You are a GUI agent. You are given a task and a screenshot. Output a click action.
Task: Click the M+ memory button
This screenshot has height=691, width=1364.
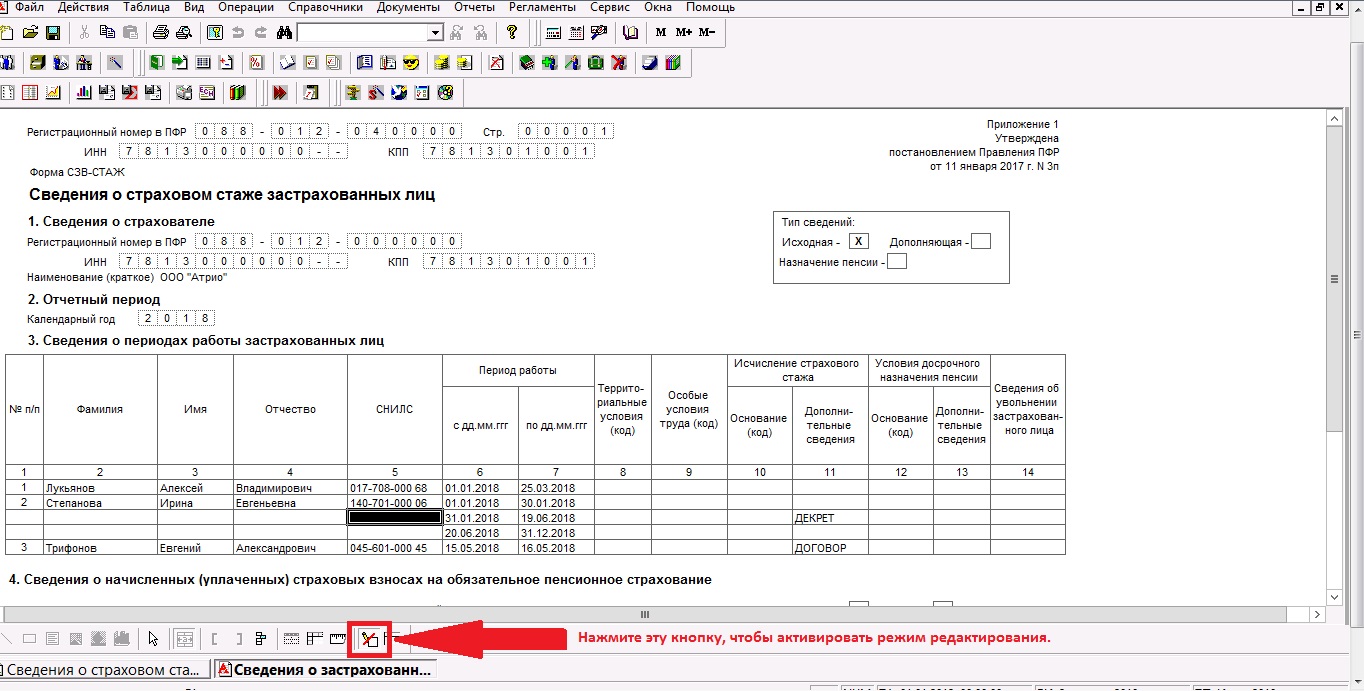[x=684, y=33]
